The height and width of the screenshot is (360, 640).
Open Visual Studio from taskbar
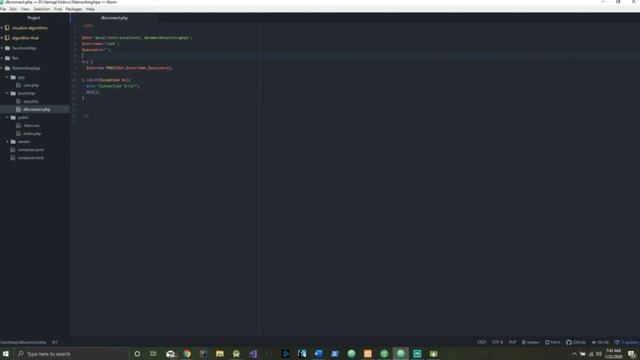point(253,353)
